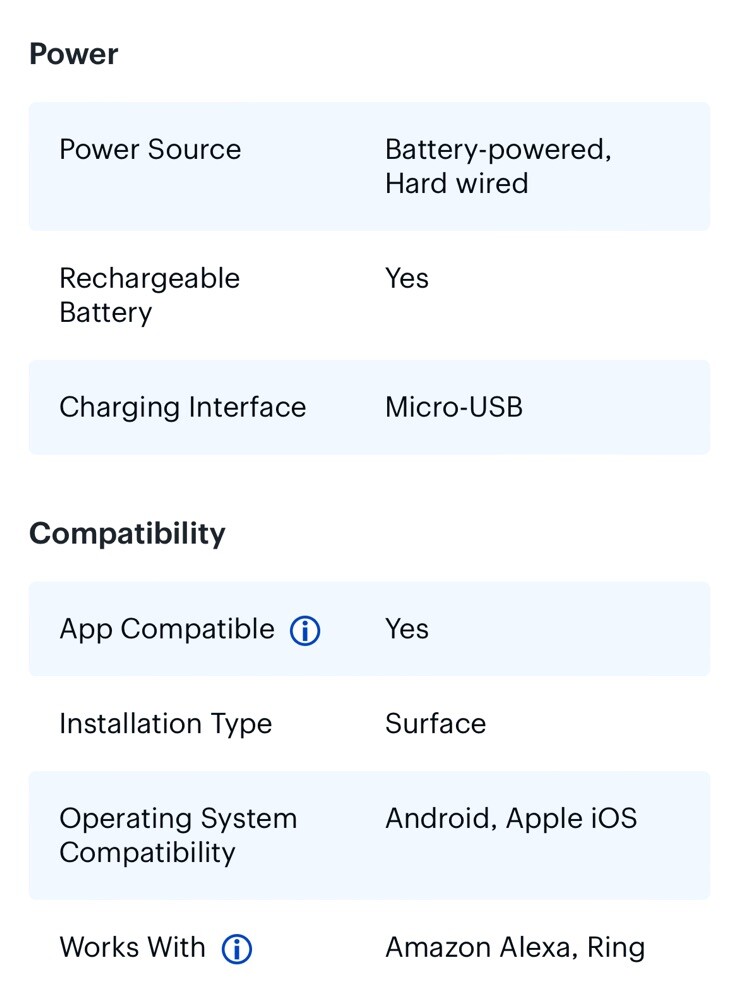Viewport: 739px width, 1004px height.
Task: Select the Yes value for App Compatible
Action: tap(406, 630)
